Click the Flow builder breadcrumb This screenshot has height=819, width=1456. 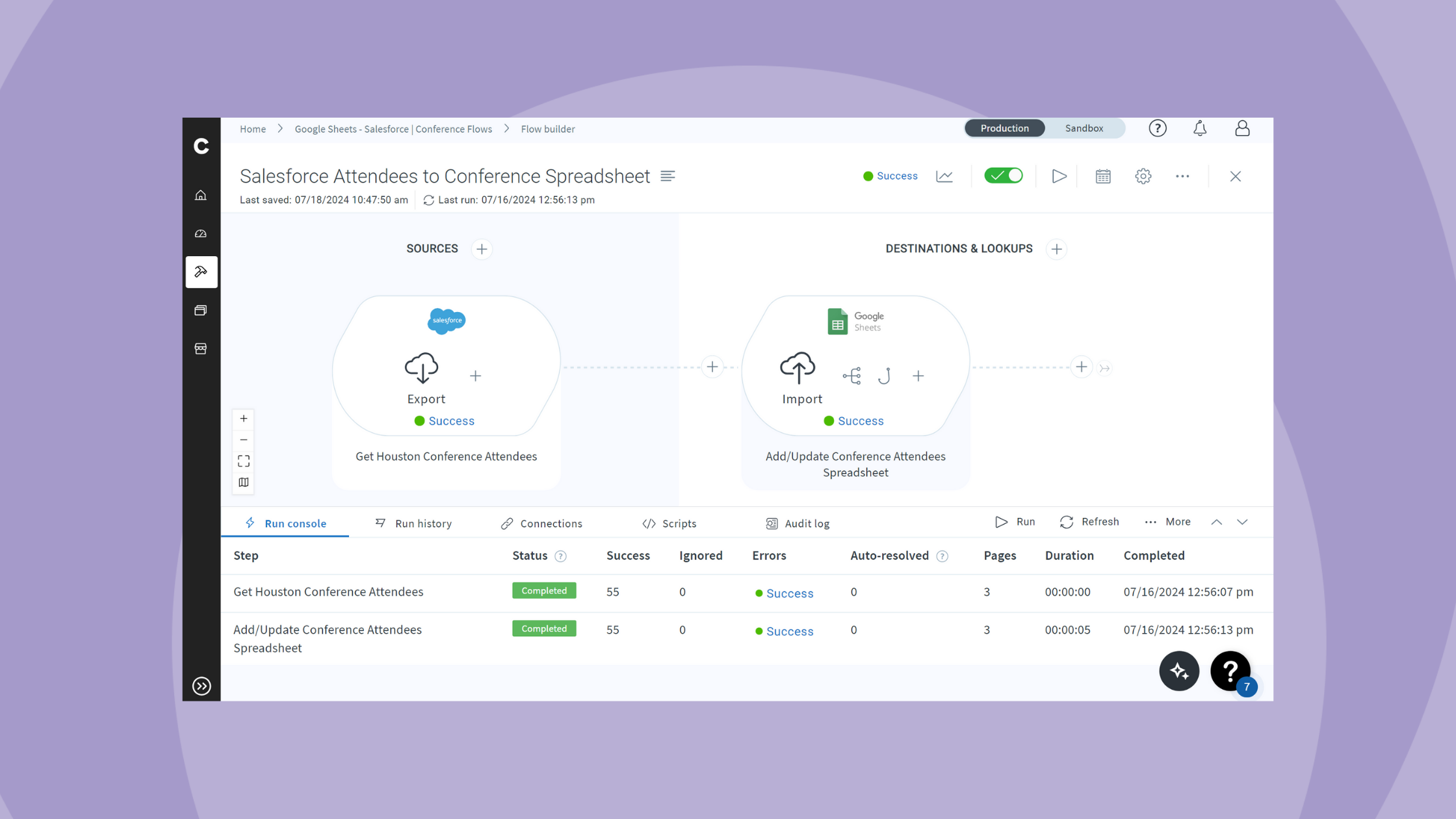click(548, 129)
